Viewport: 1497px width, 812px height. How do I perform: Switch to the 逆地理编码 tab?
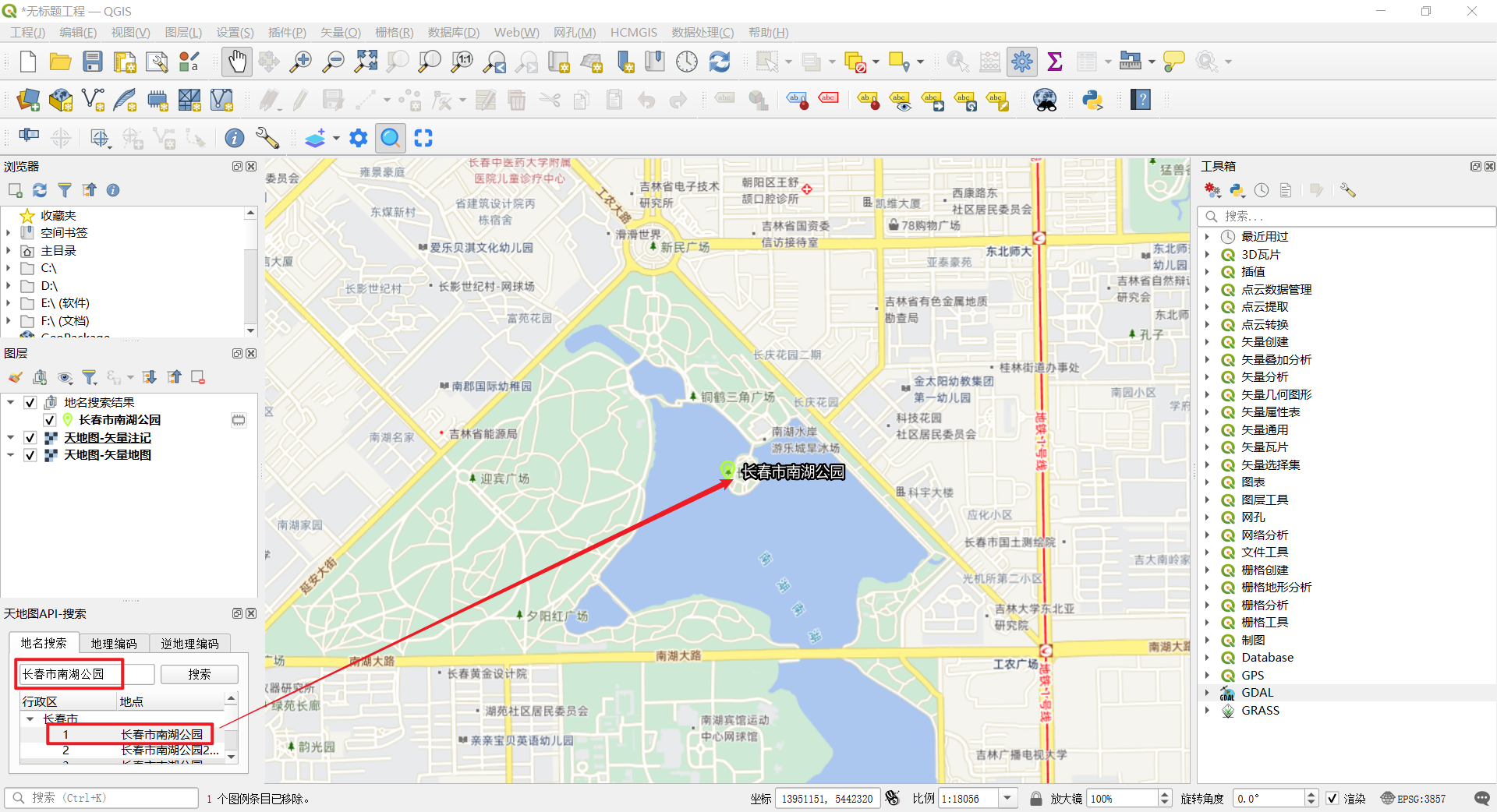[x=189, y=644]
